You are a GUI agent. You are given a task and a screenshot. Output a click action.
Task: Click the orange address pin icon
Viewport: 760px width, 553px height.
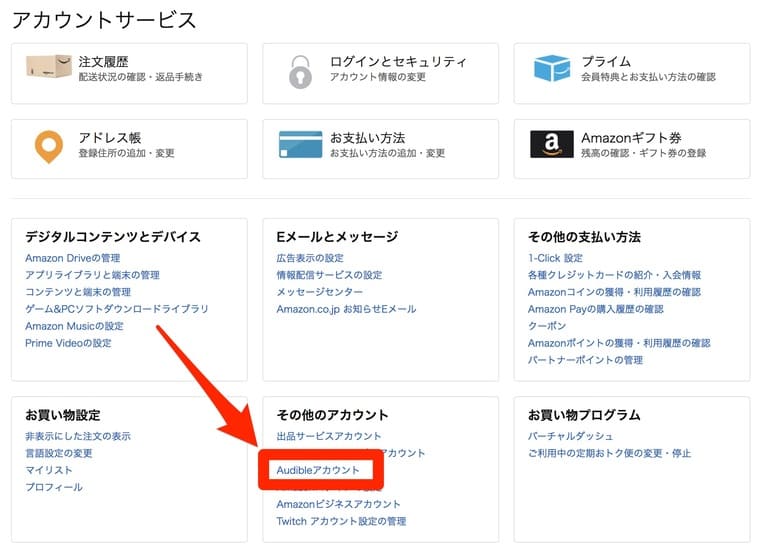49,147
